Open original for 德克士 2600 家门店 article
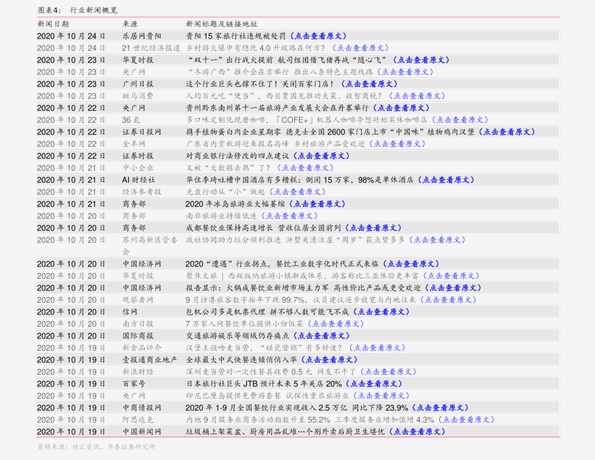The height and width of the screenshot is (460, 595). point(507,132)
